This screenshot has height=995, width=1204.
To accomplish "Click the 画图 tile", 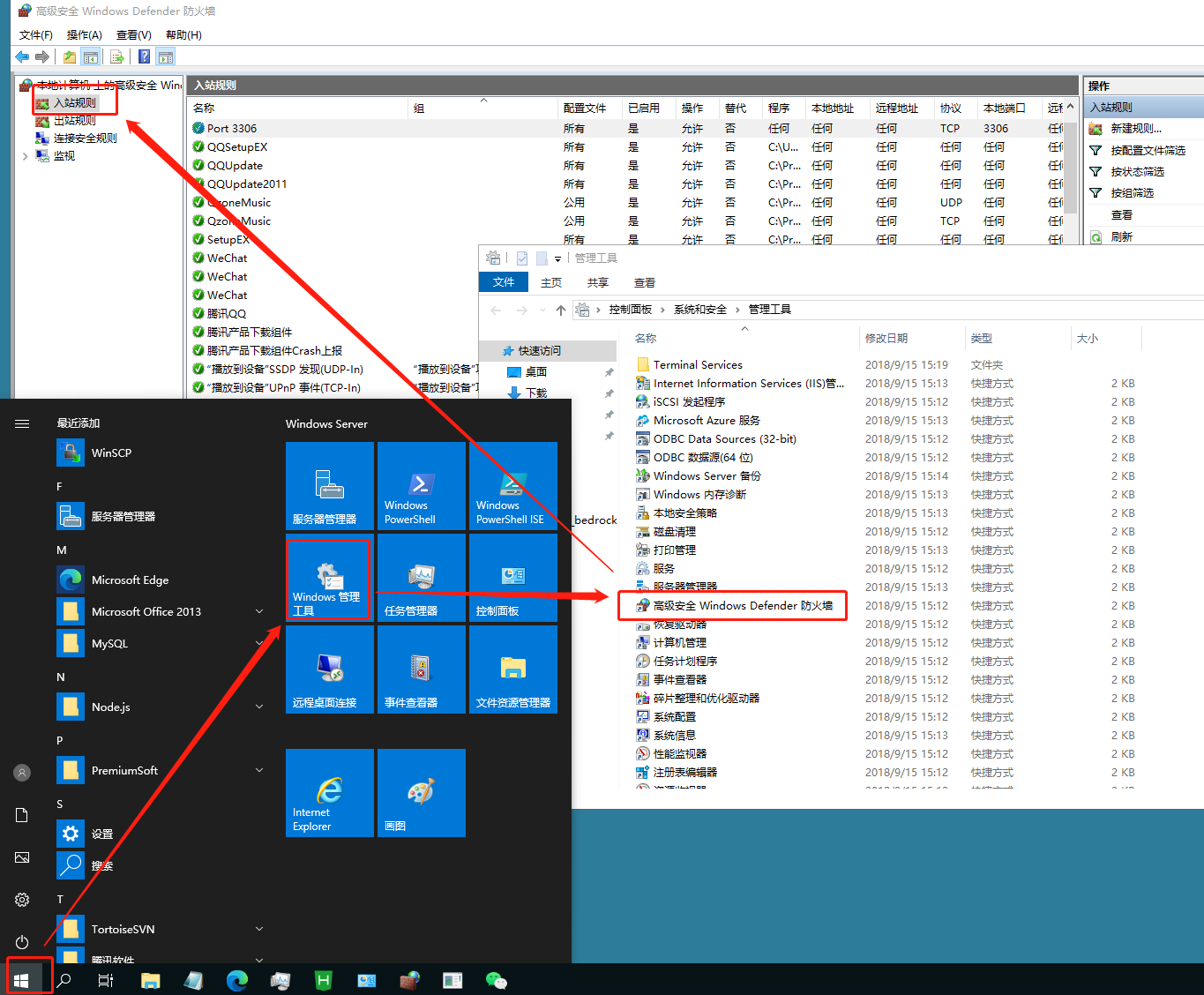I will tap(422, 793).
